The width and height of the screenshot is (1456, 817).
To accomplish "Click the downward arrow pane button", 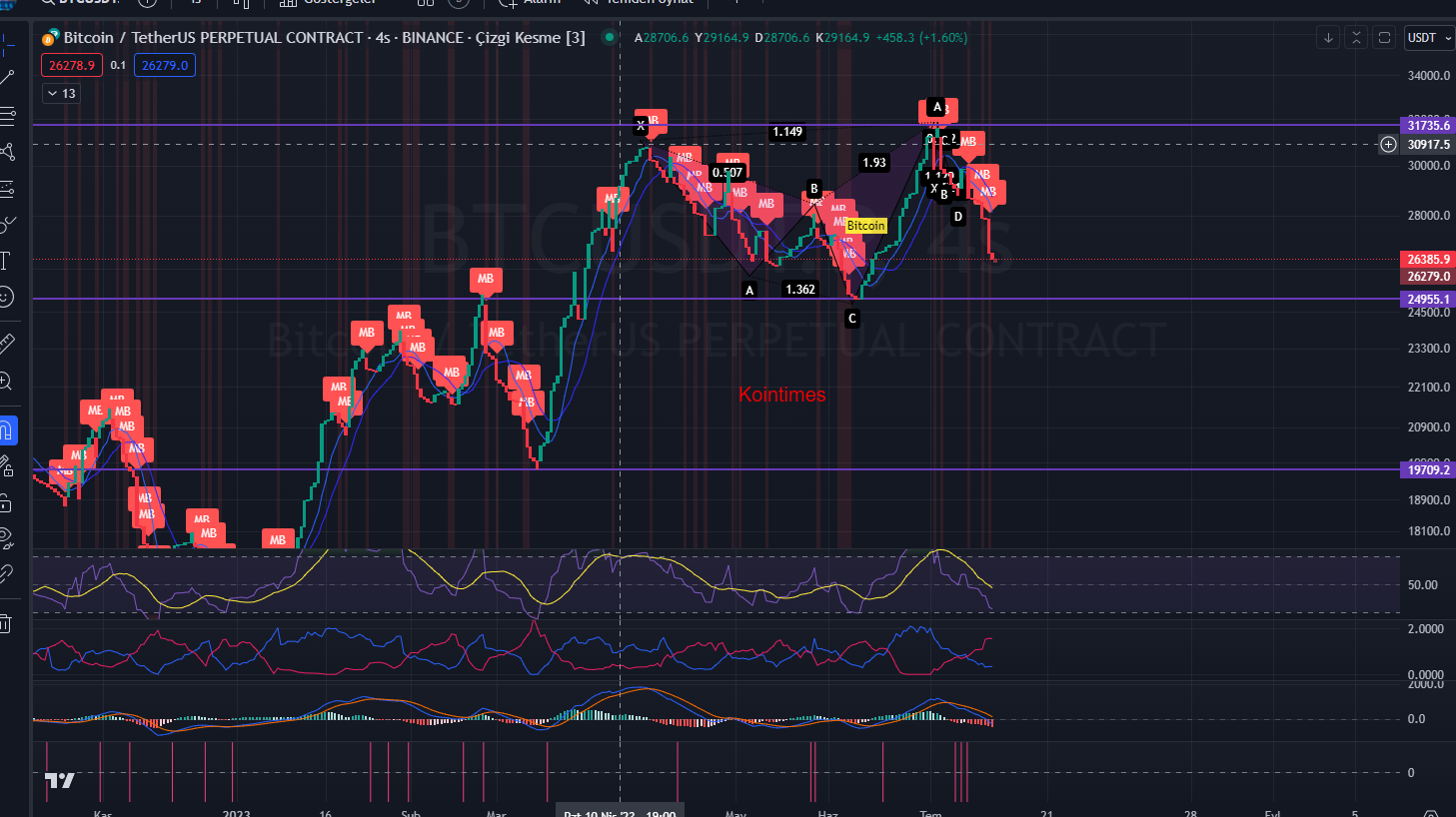I will (x=1328, y=38).
